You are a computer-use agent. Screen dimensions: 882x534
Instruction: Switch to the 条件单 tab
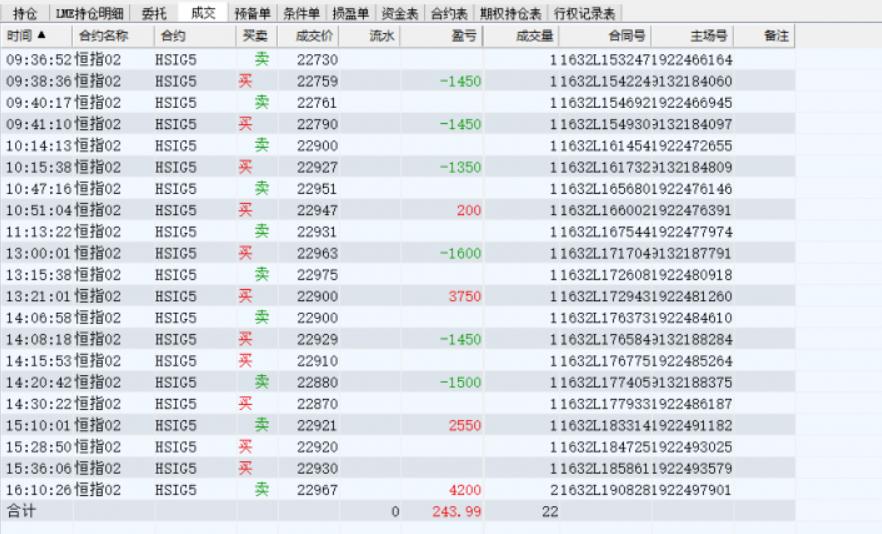[301, 14]
